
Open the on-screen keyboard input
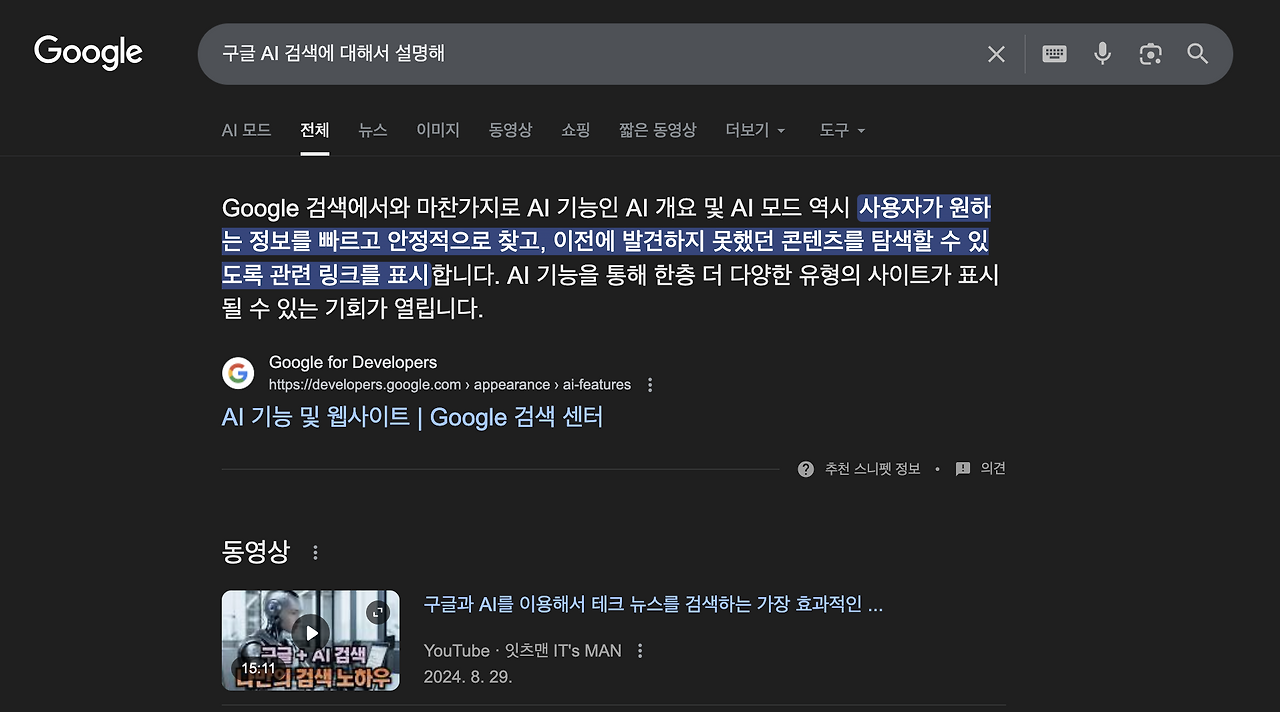[1054, 54]
